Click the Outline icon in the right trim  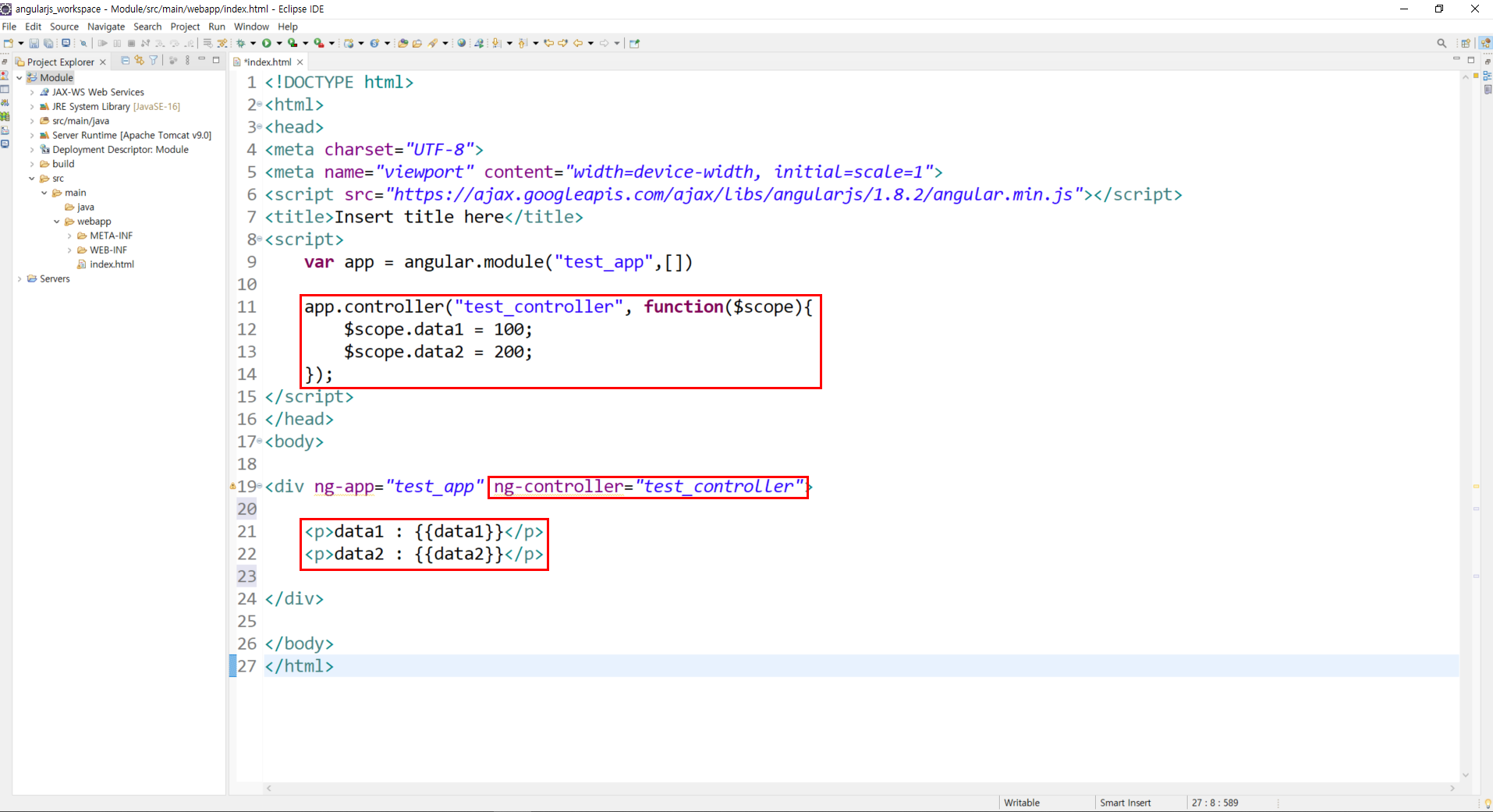click(1487, 76)
